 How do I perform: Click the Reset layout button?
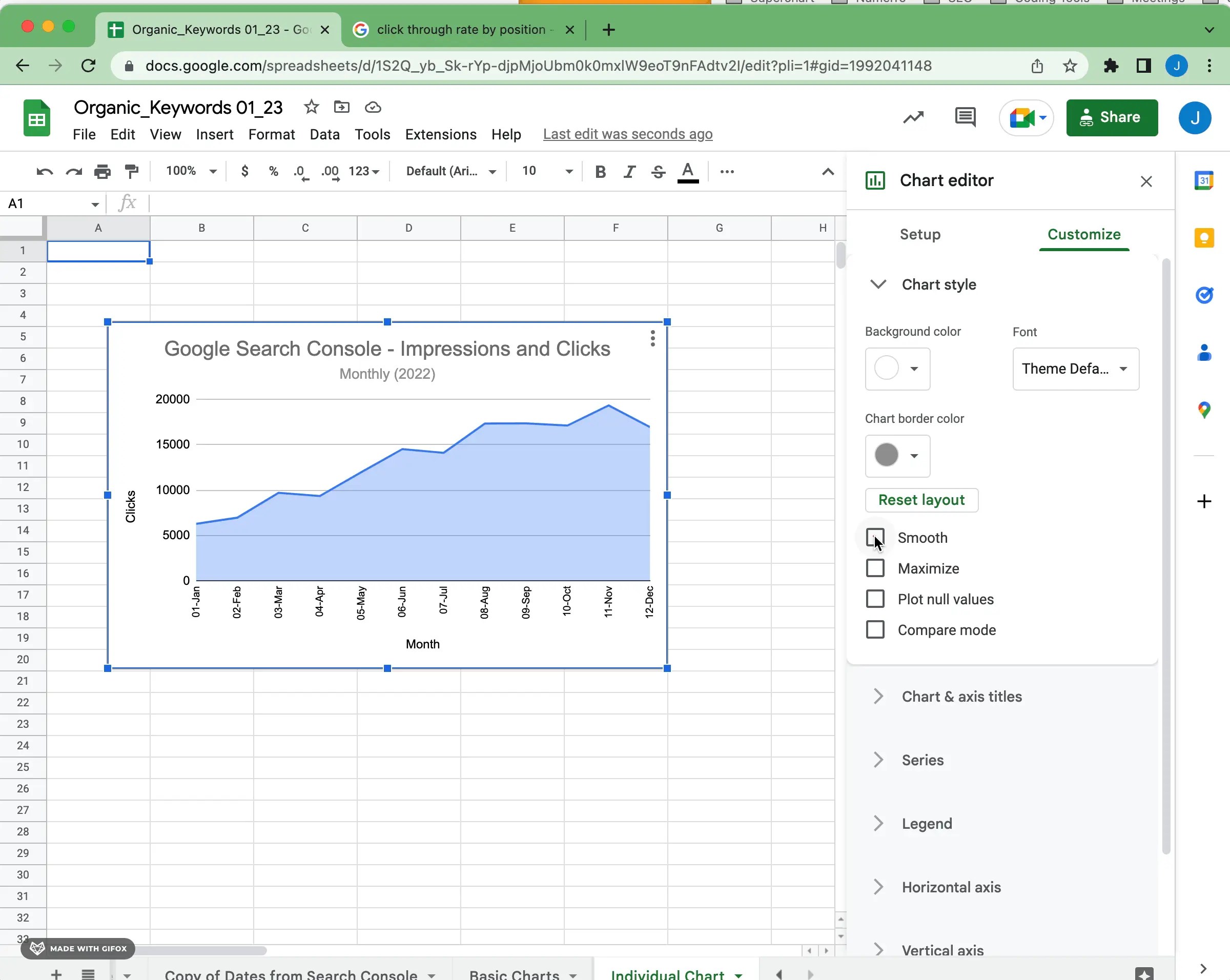pyautogui.click(x=921, y=500)
